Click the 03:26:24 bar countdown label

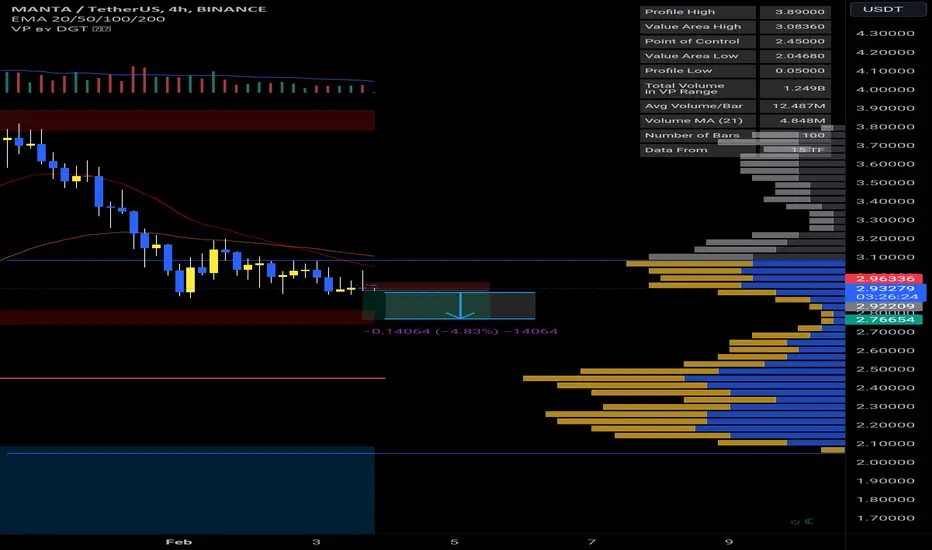point(885,297)
